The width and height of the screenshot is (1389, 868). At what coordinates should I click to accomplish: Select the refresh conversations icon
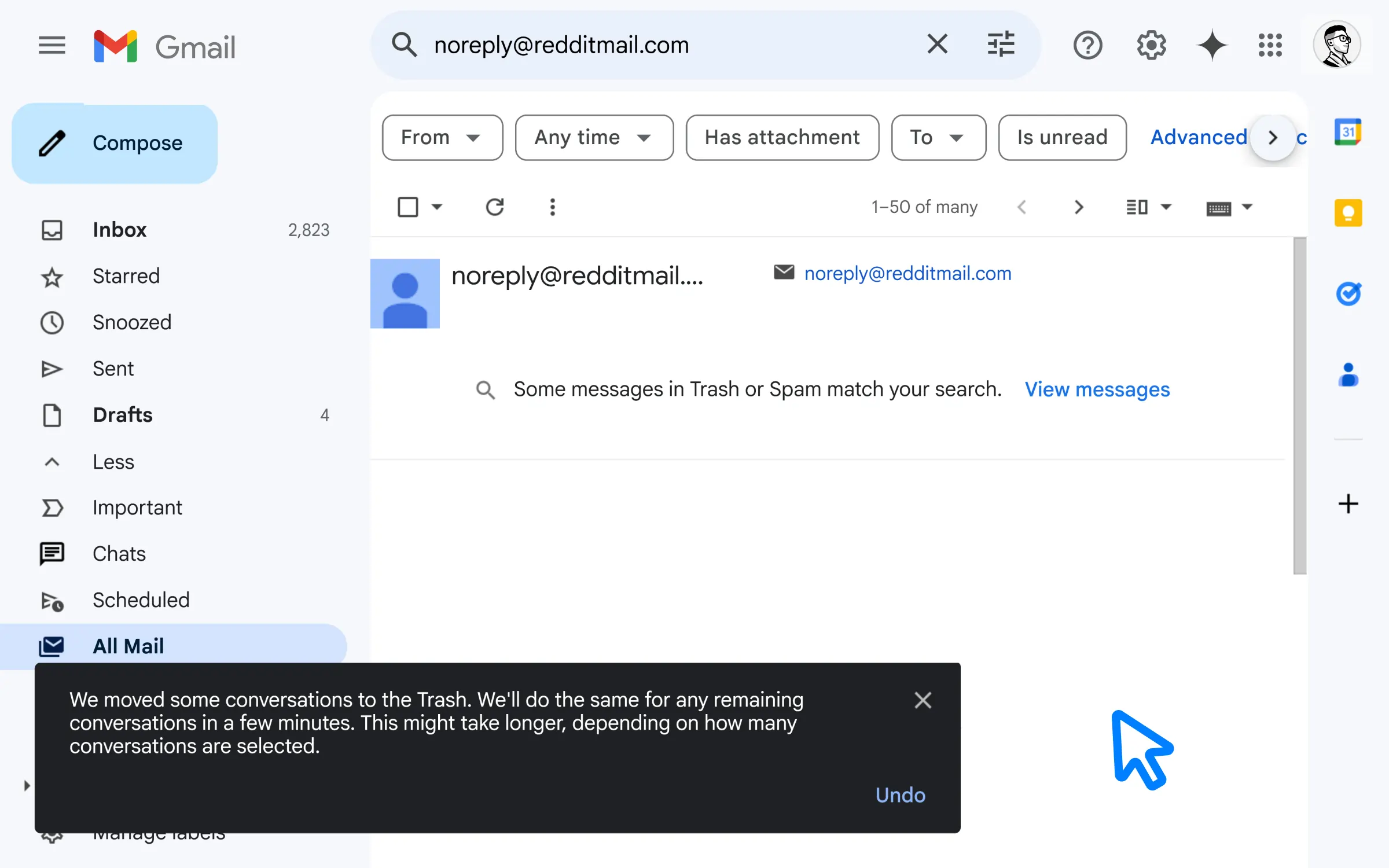[x=494, y=207]
